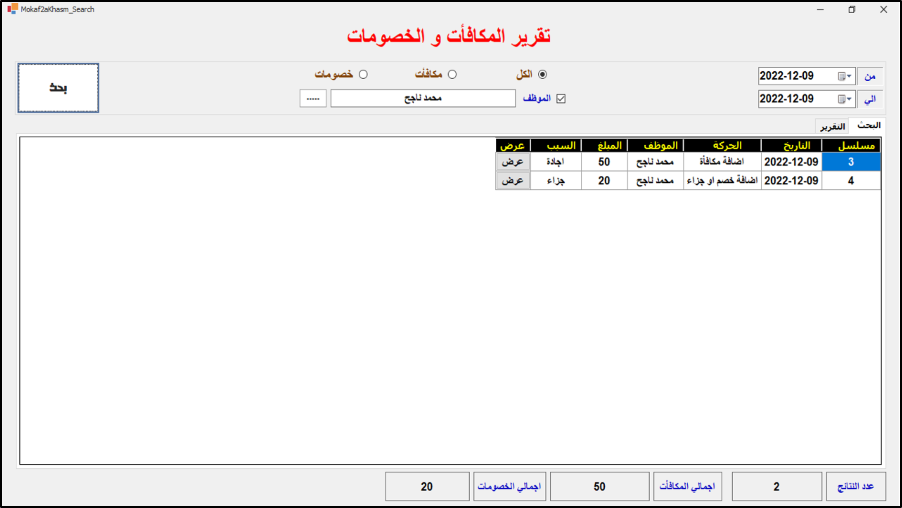Uncheck the الموظف employee checkbox
The width and height of the screenshot is (902, 508).
point(561,99)
